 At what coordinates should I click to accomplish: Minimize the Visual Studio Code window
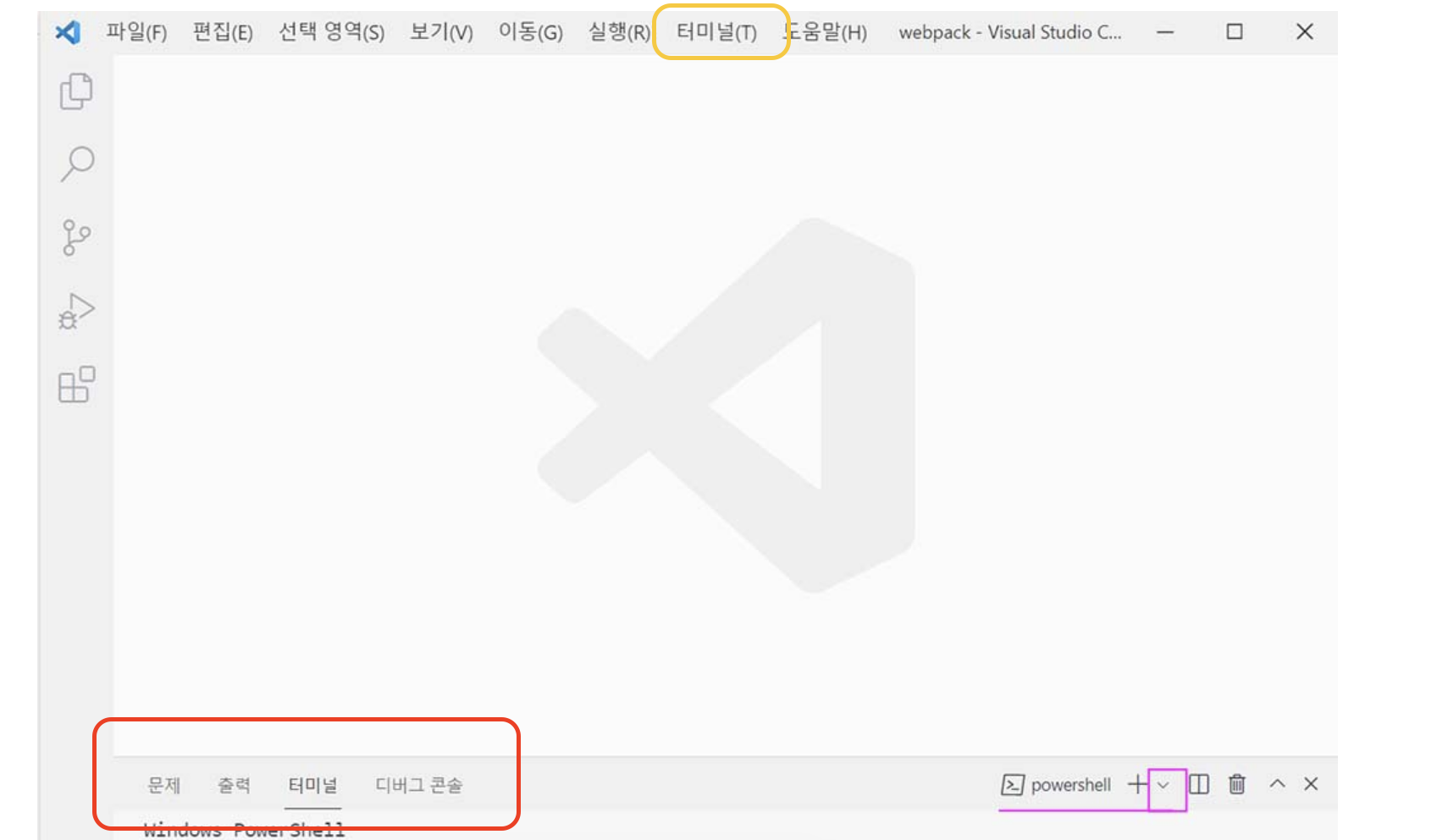[x=1165, y=32]
